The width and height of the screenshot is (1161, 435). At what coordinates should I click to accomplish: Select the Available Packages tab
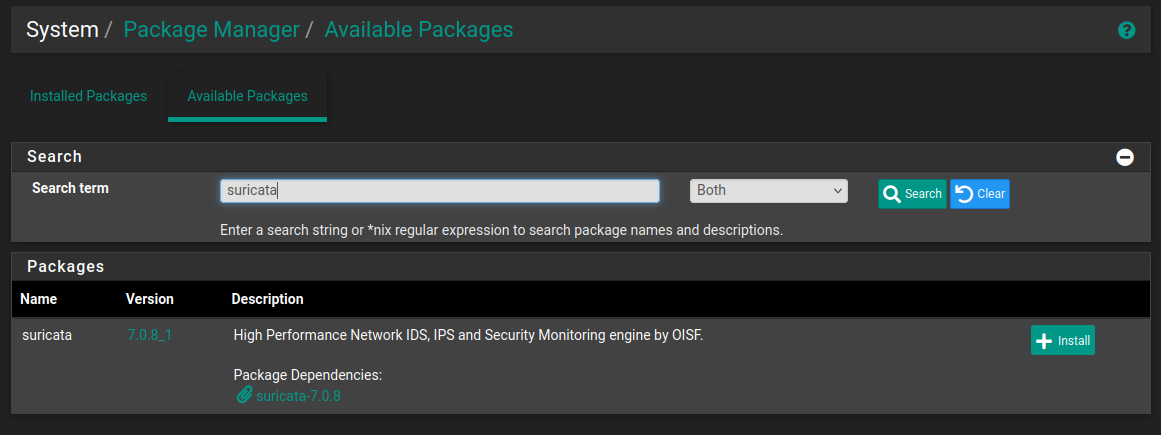247,96
